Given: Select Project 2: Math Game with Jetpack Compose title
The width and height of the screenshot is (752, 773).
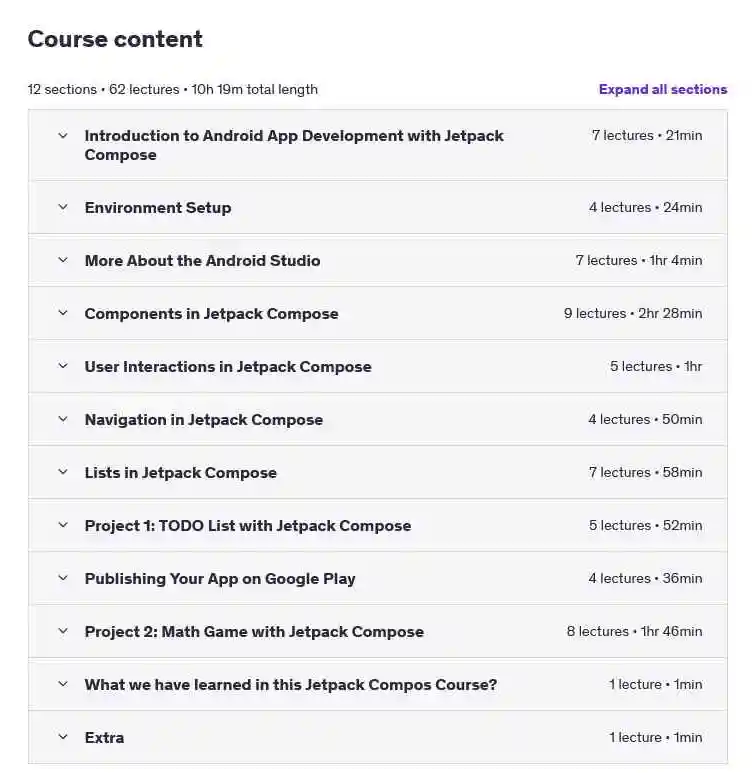Looking at the screenshot, I should (x=254, y=632).
